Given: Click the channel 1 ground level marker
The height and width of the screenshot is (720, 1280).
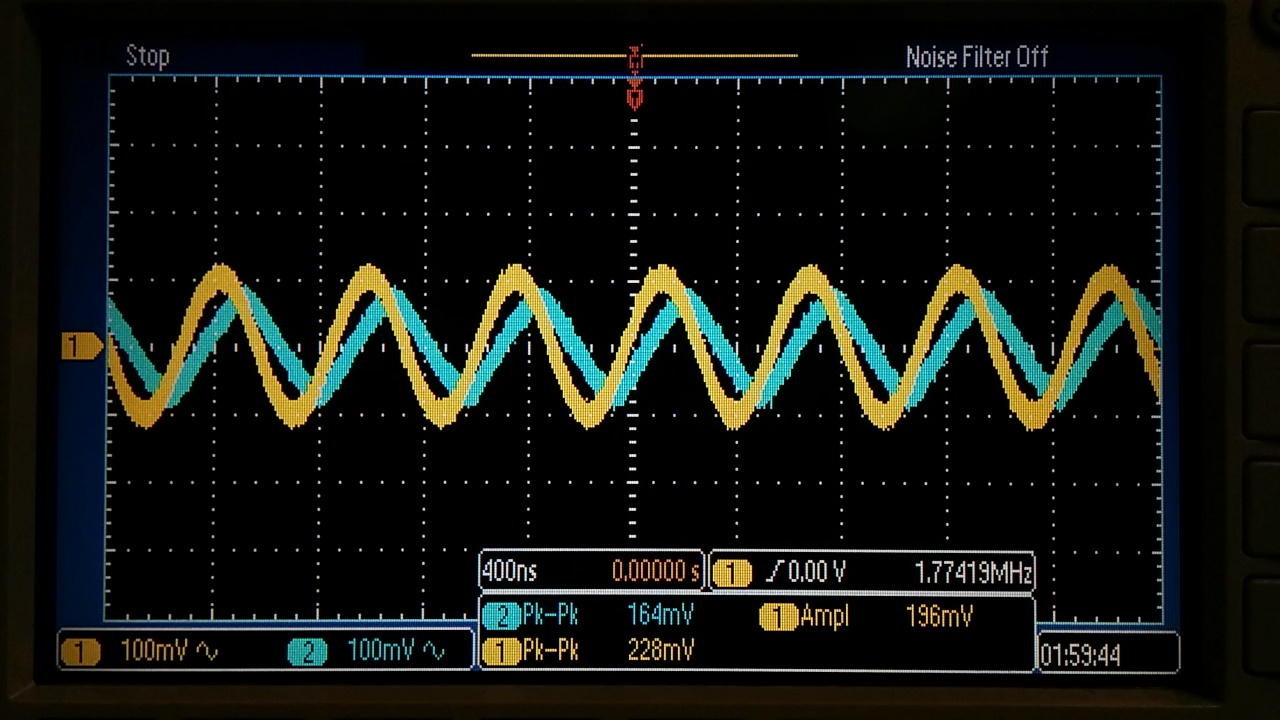Looking at the screenshot, I should coord(82,347).
